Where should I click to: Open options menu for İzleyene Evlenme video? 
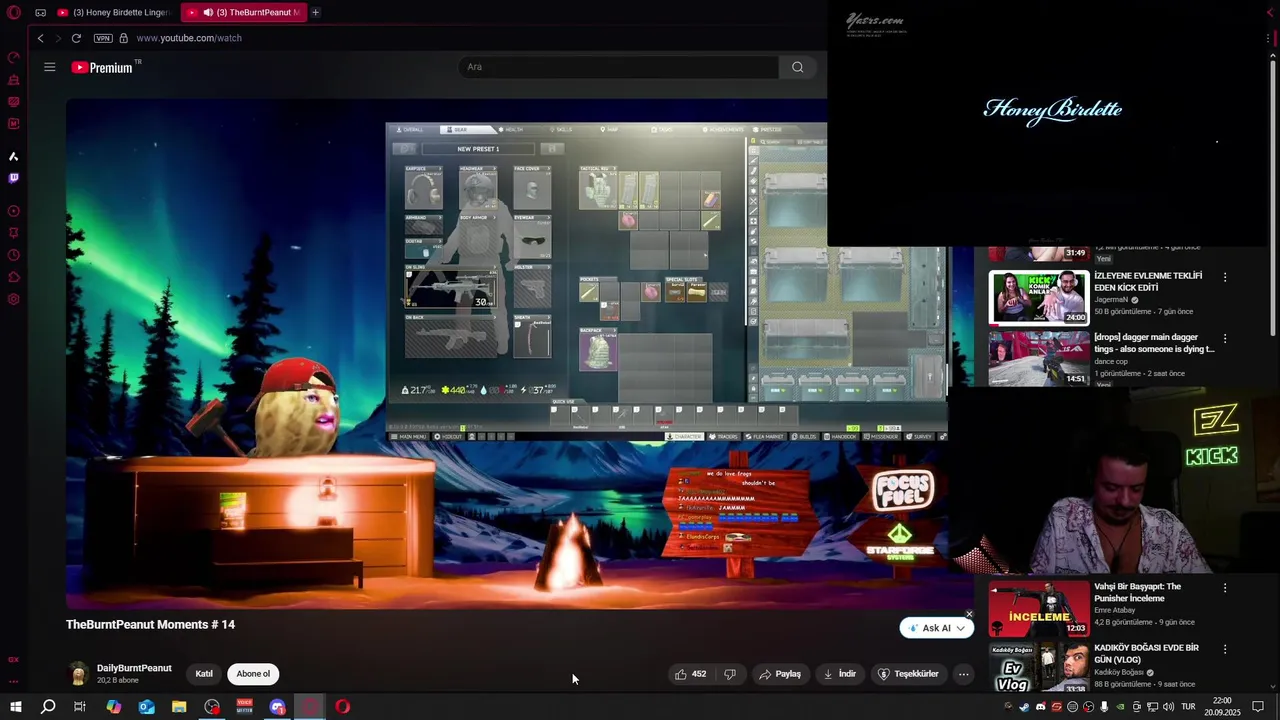1225,277
